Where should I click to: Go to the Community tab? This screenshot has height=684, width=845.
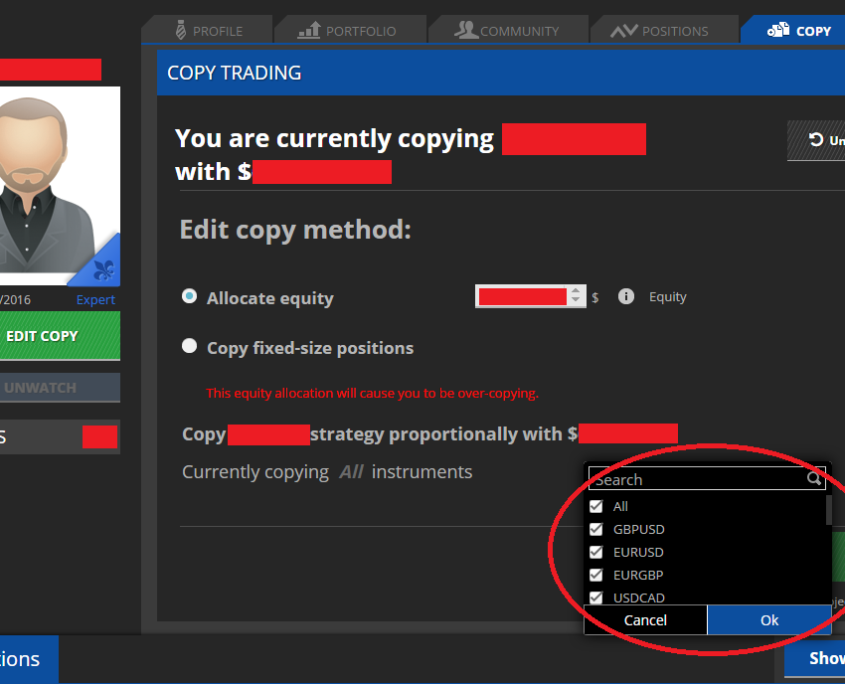(x=507, y=31)
